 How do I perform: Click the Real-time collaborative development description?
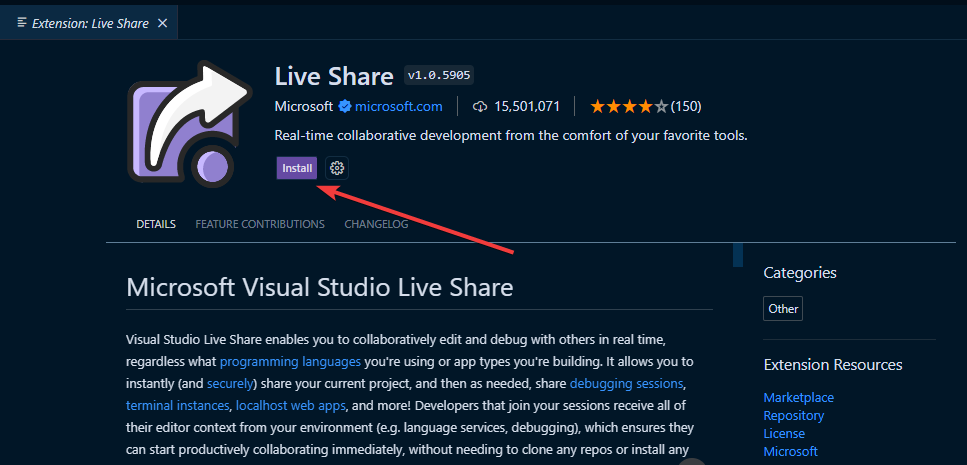[x=511, y=136]
